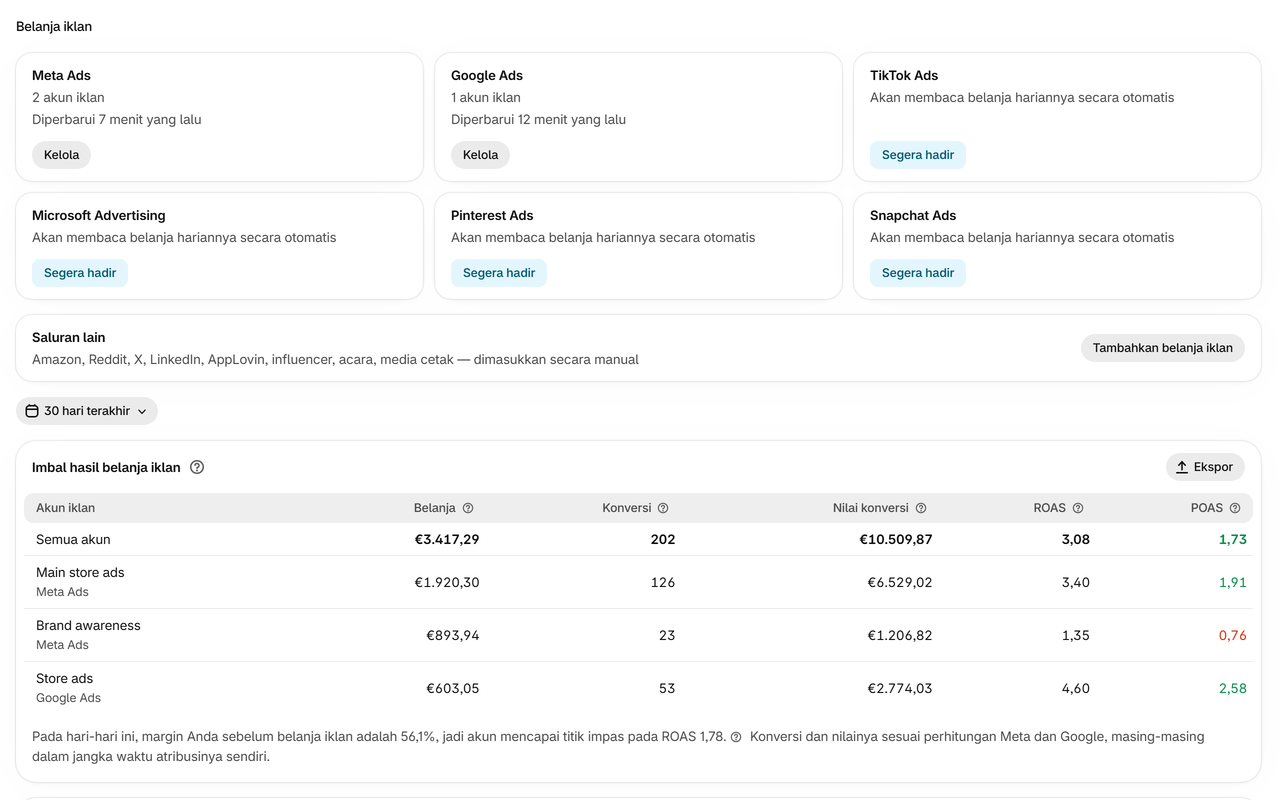Click the ROAS value 4,60

tap(1075, 688)
